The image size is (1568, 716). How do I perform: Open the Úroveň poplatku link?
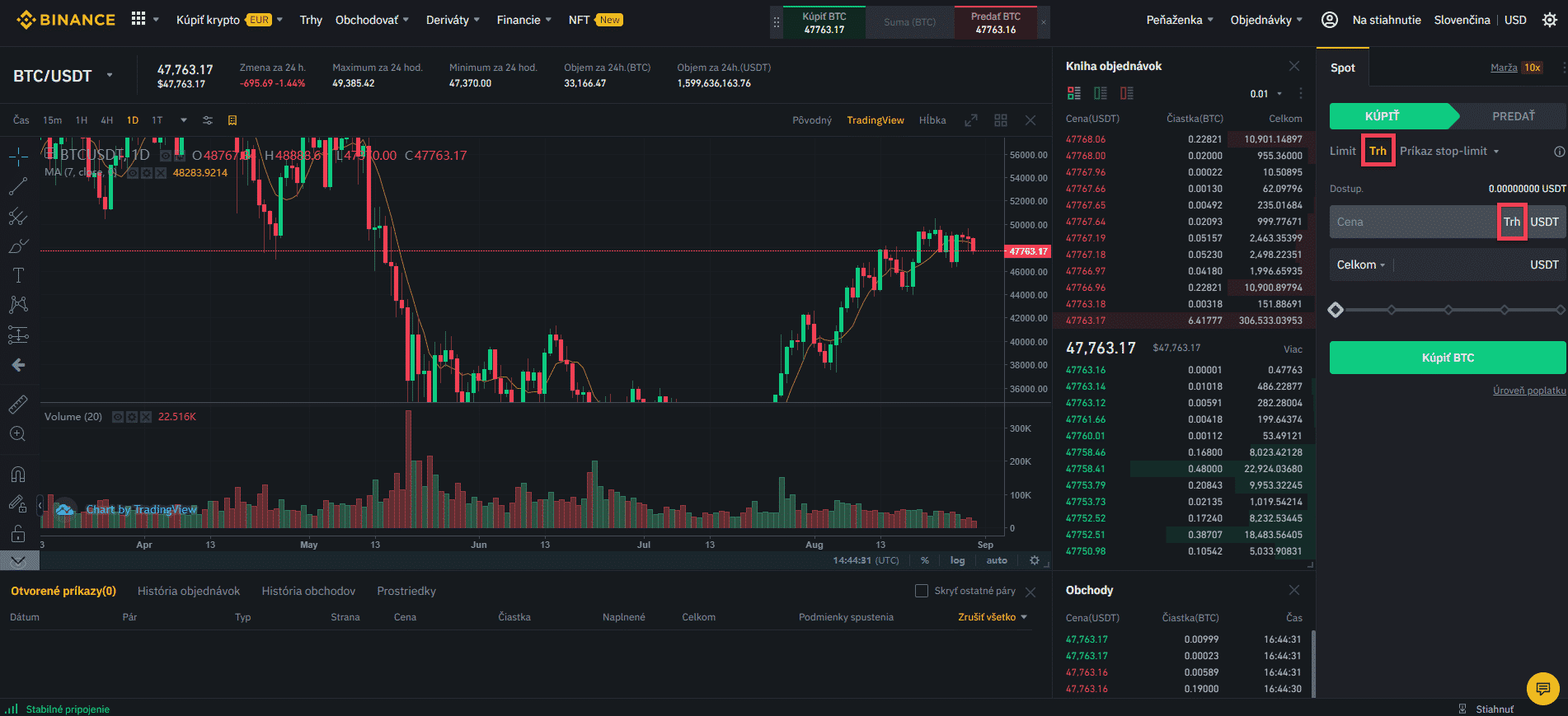[x=1528, y=391]
